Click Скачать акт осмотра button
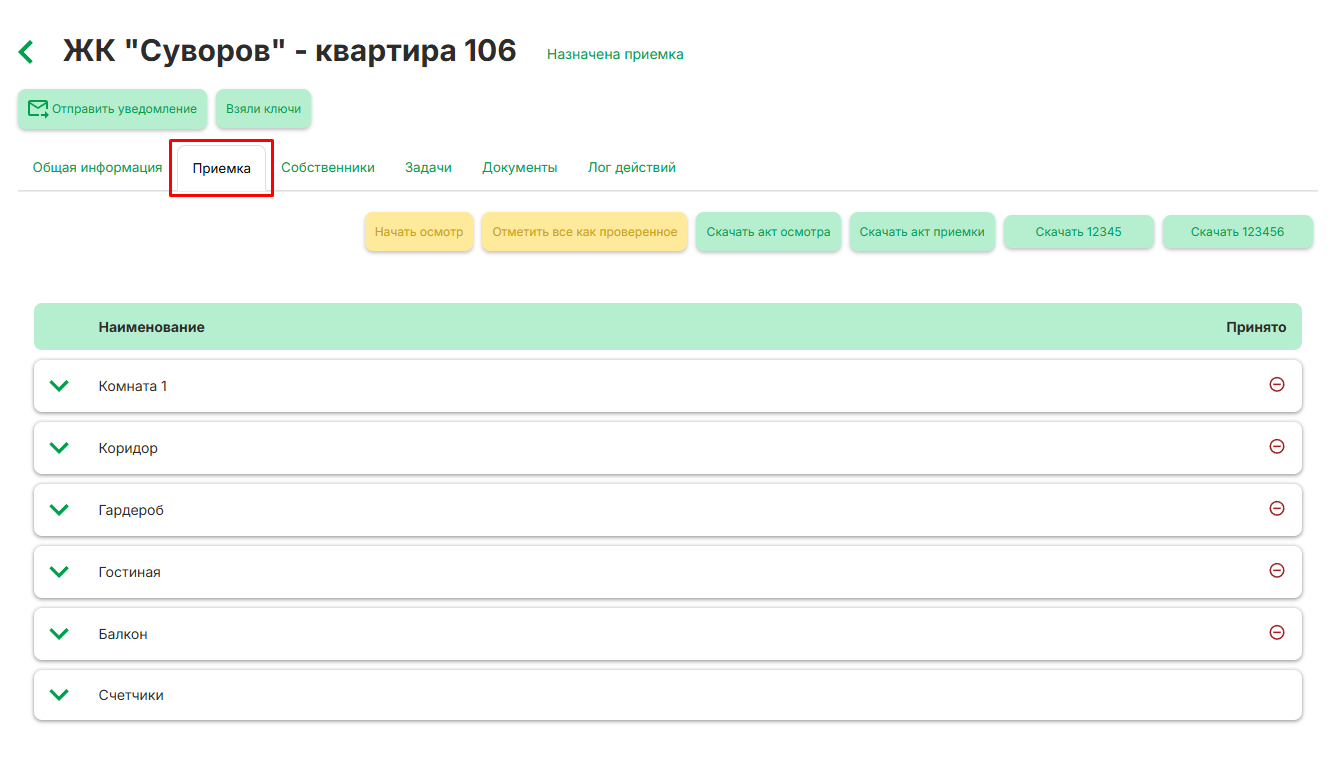 point(768,232)
